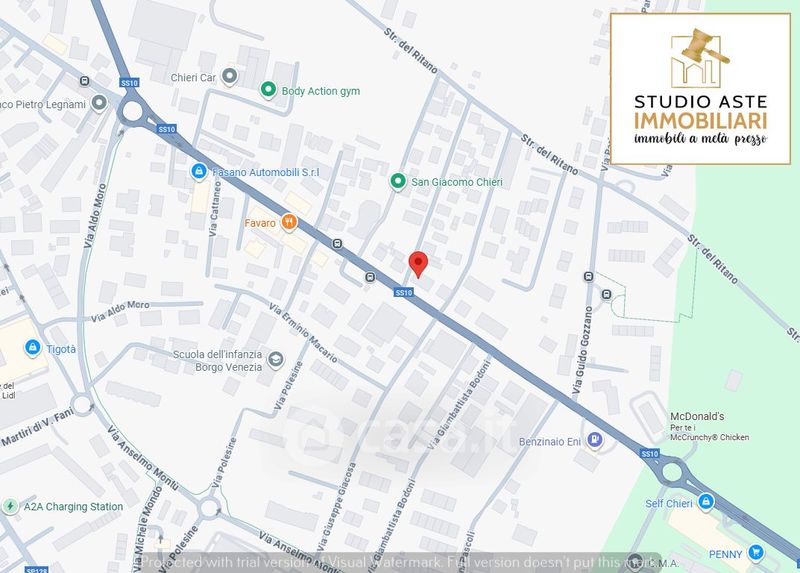Select the Body Action gym green marker
Image resolution: width=800 pixels, height=573 pixels.
268,90
